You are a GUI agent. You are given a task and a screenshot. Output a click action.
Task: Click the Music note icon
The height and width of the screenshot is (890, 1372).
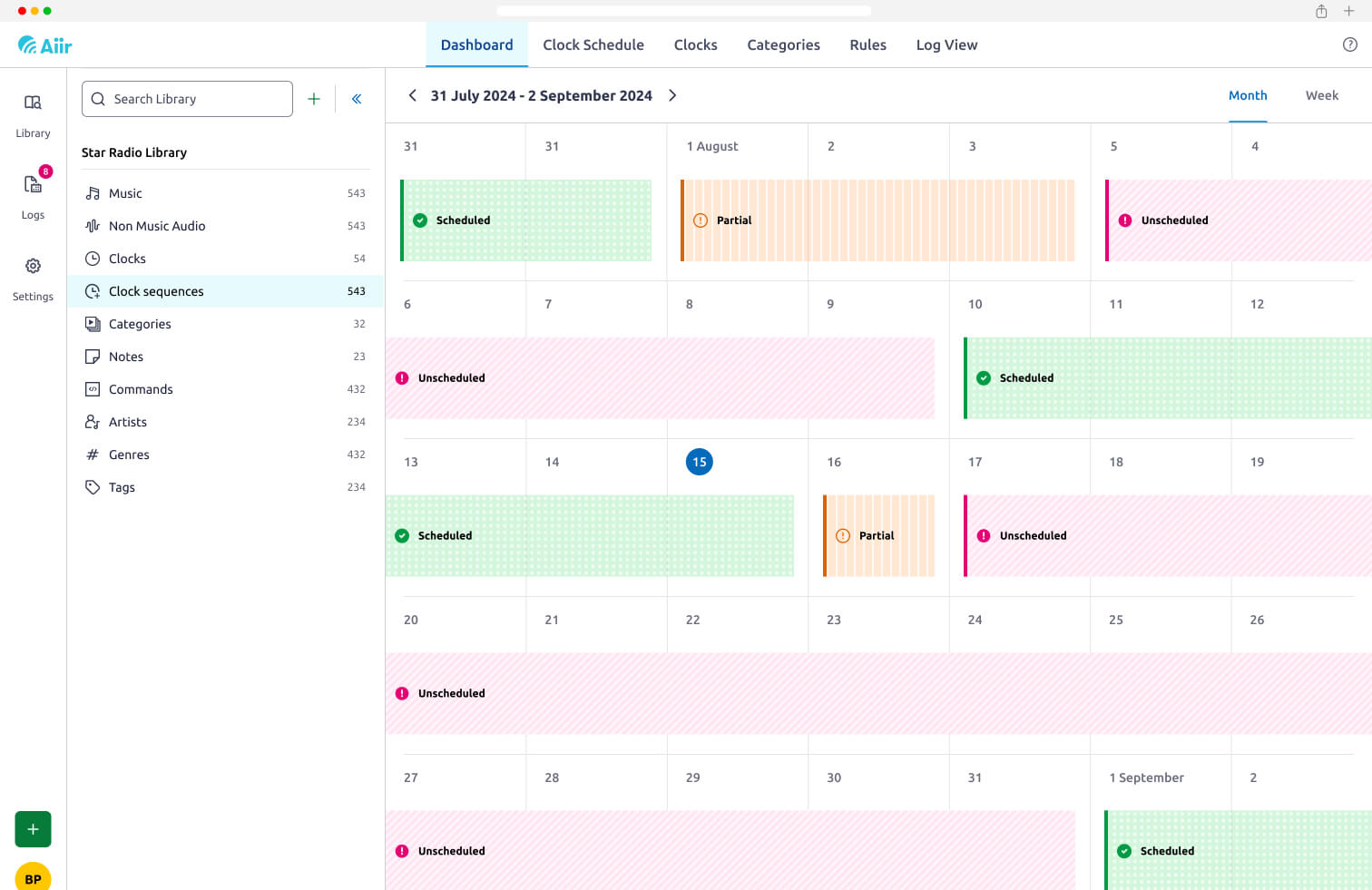(x=93, y=193)
